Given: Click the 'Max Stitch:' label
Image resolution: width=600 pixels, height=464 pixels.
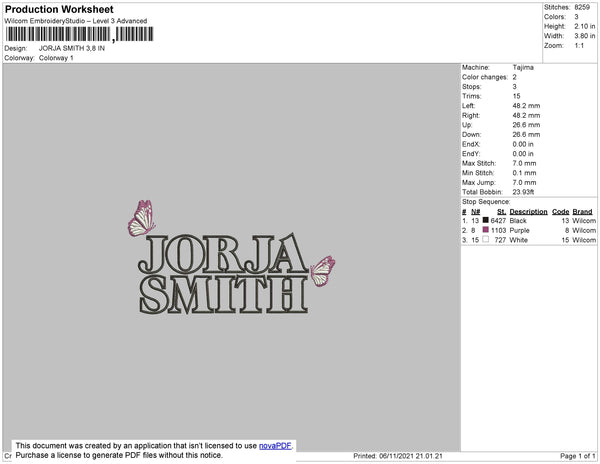Looking at the screenshot, I should [479, 163].
